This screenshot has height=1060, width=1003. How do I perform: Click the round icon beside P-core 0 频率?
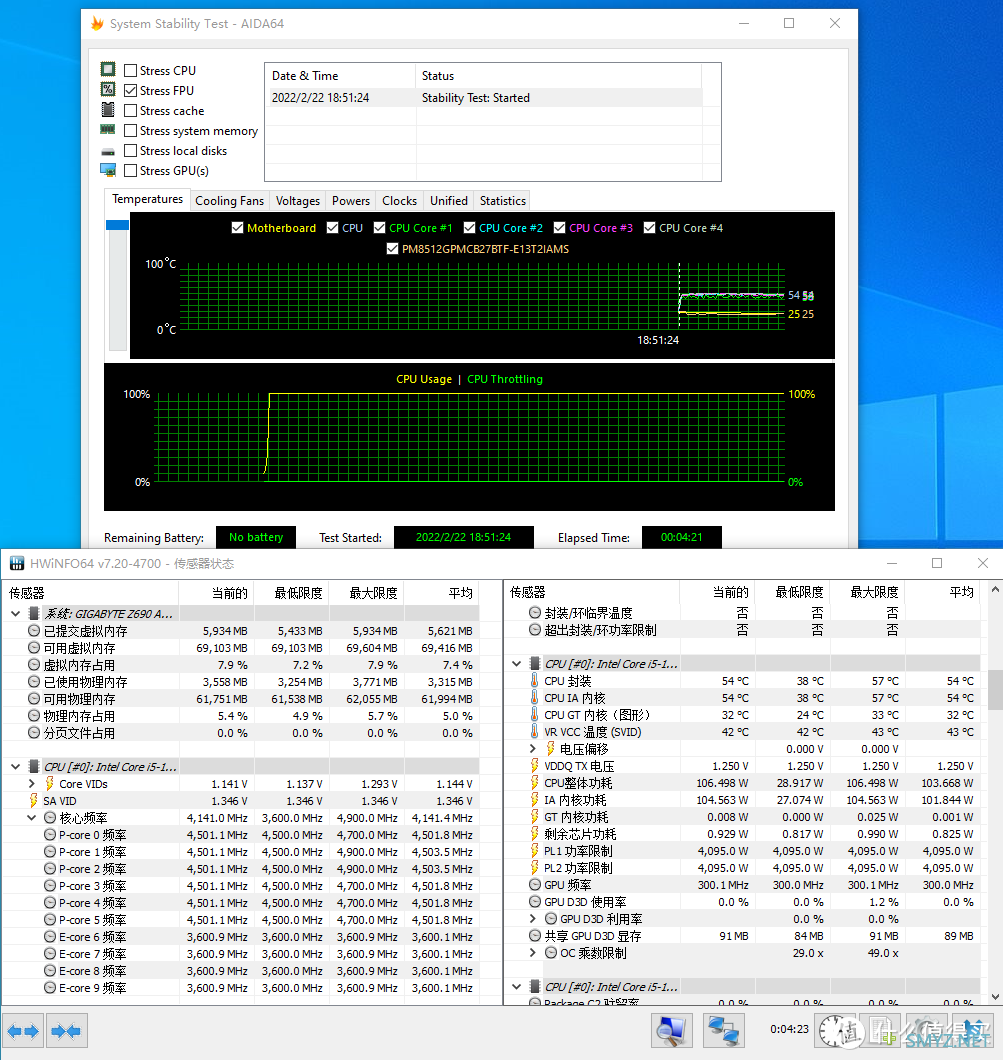[50, 835]
